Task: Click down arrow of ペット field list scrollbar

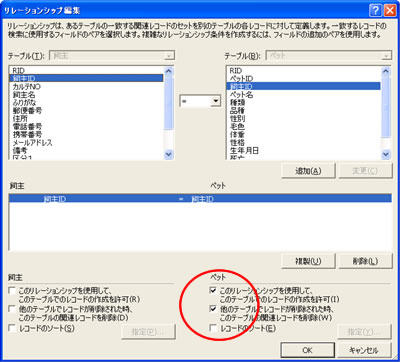Action: coord(386,154)
